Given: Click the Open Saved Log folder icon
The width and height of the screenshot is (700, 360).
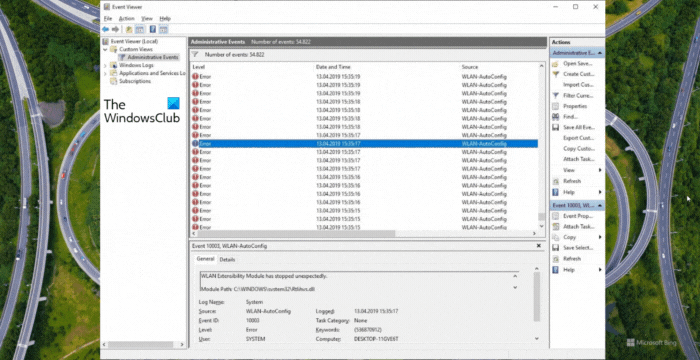Looking at the screenshot, I should [555, 63].
